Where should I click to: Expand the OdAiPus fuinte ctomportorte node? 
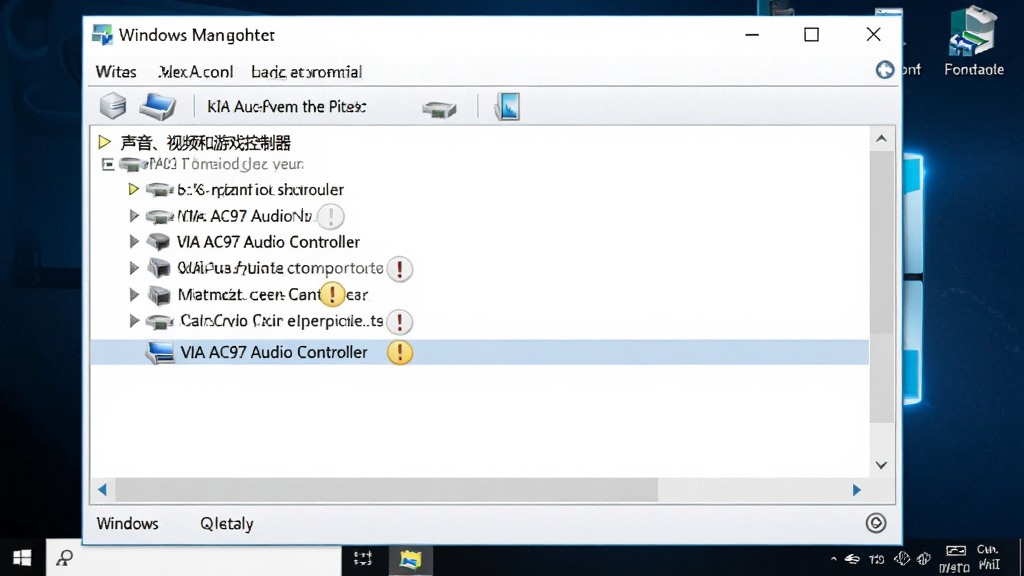point(133,268)
